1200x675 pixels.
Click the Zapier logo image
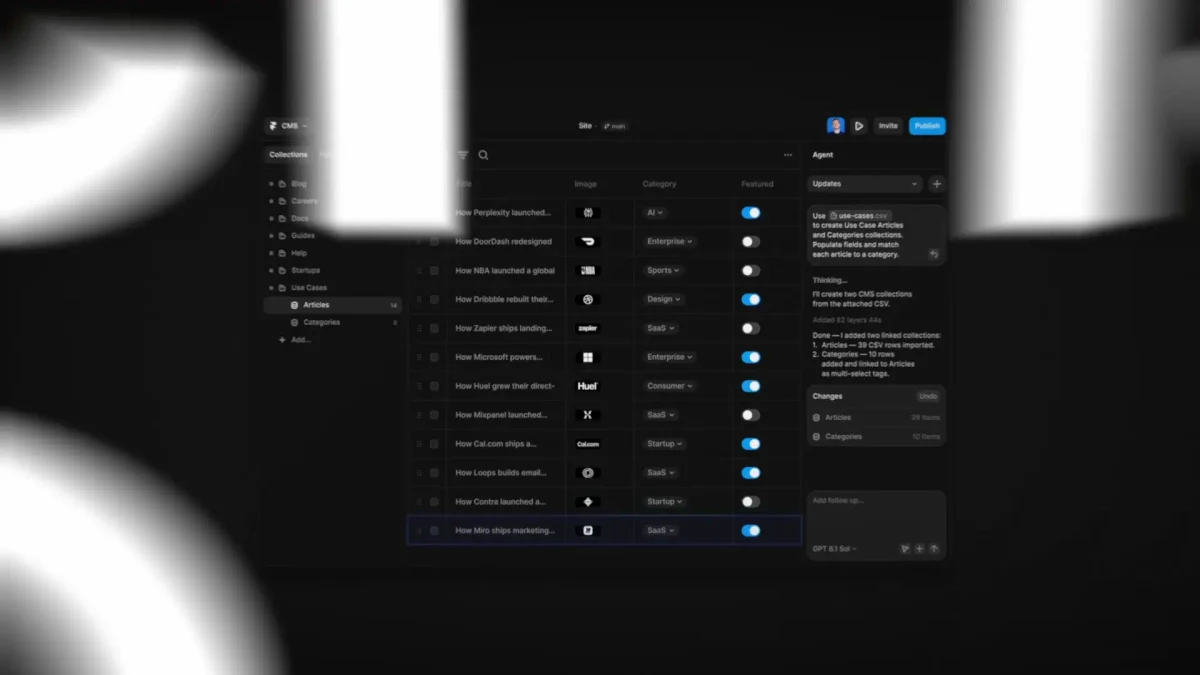588,328
